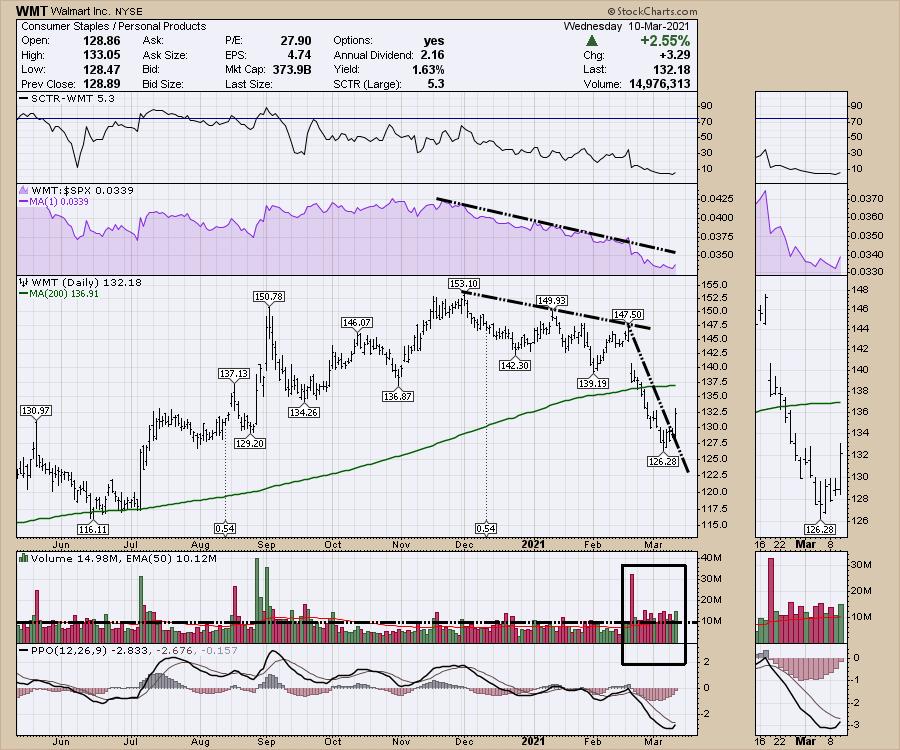Select the 137.13 price label

coord(233,373)
